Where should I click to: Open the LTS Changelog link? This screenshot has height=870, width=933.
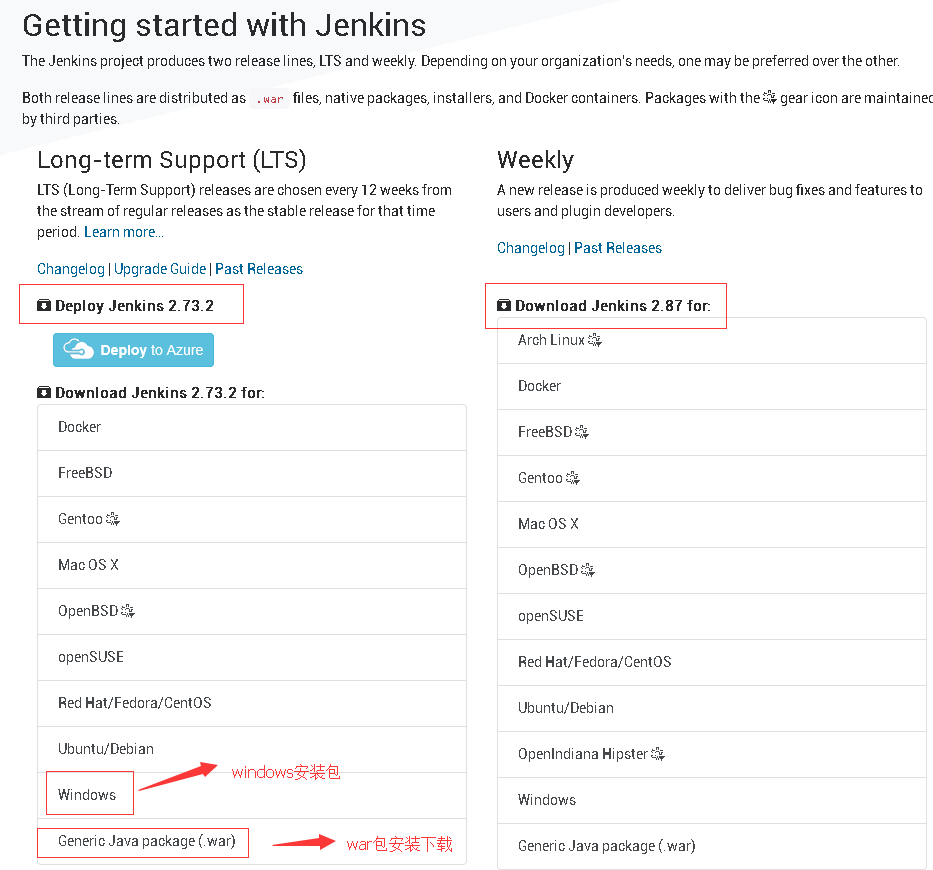point(71,269)
